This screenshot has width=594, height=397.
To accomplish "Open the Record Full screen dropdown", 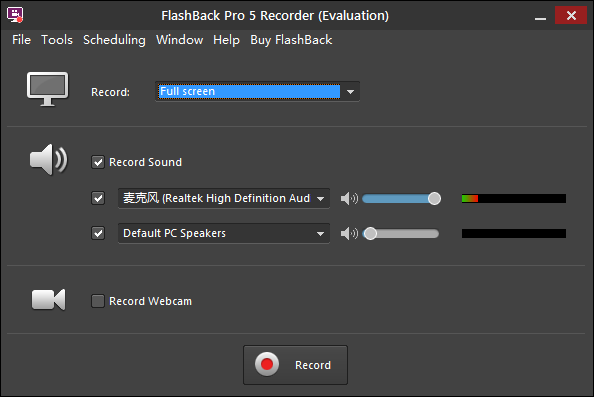I will click(257, 92).
